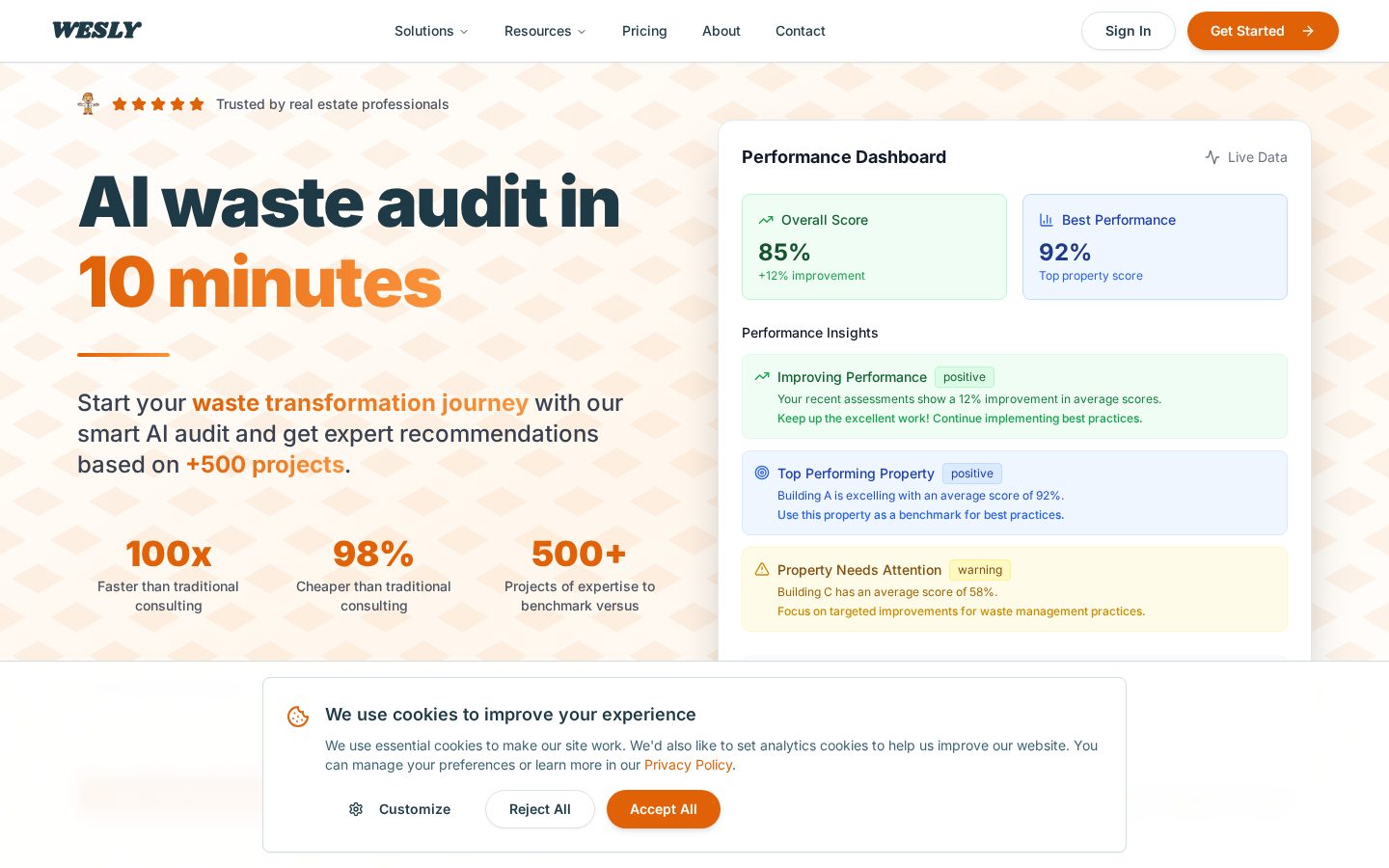
Task: Click the 500+ statistic
Action: pyautogui.click(x=580, y=554)
